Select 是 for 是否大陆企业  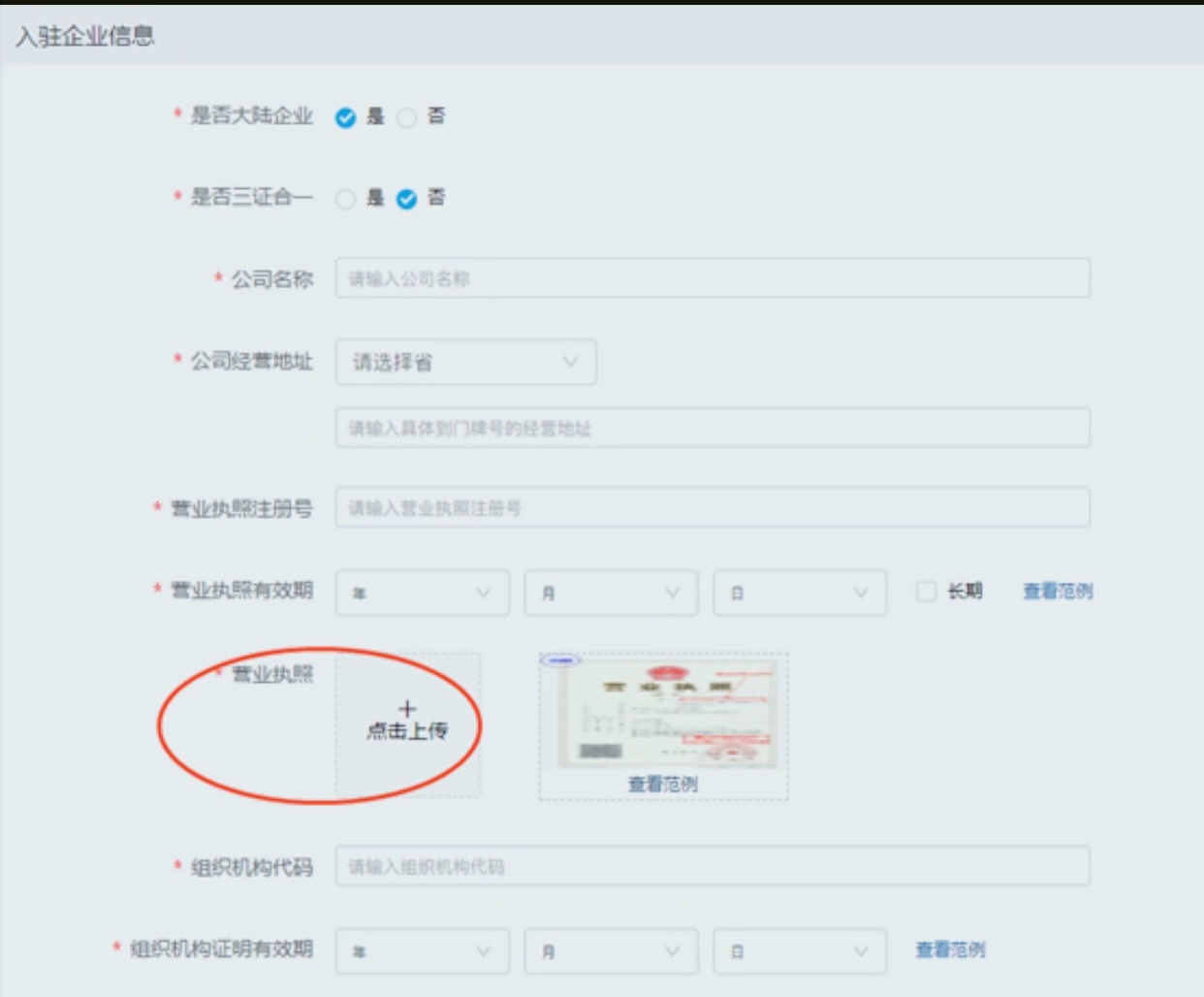346,117
